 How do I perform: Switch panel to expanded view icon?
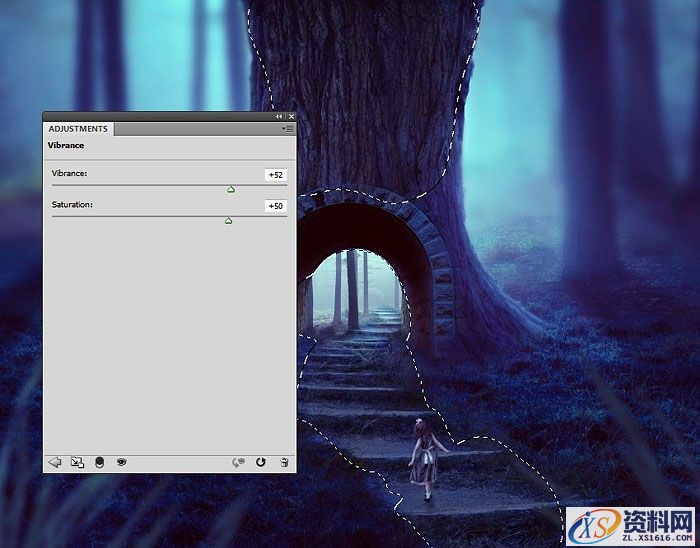pyautogui.click(x=77, y=462)
